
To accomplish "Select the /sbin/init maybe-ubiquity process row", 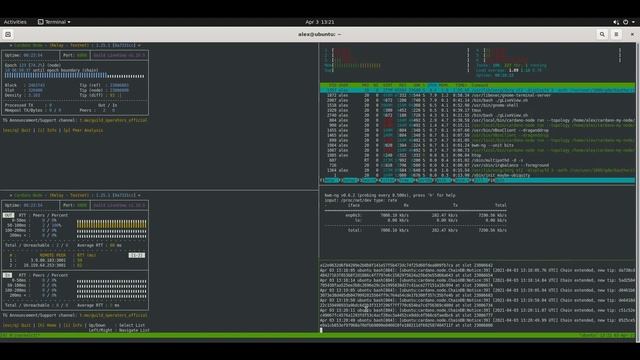I will click(478, 175).
